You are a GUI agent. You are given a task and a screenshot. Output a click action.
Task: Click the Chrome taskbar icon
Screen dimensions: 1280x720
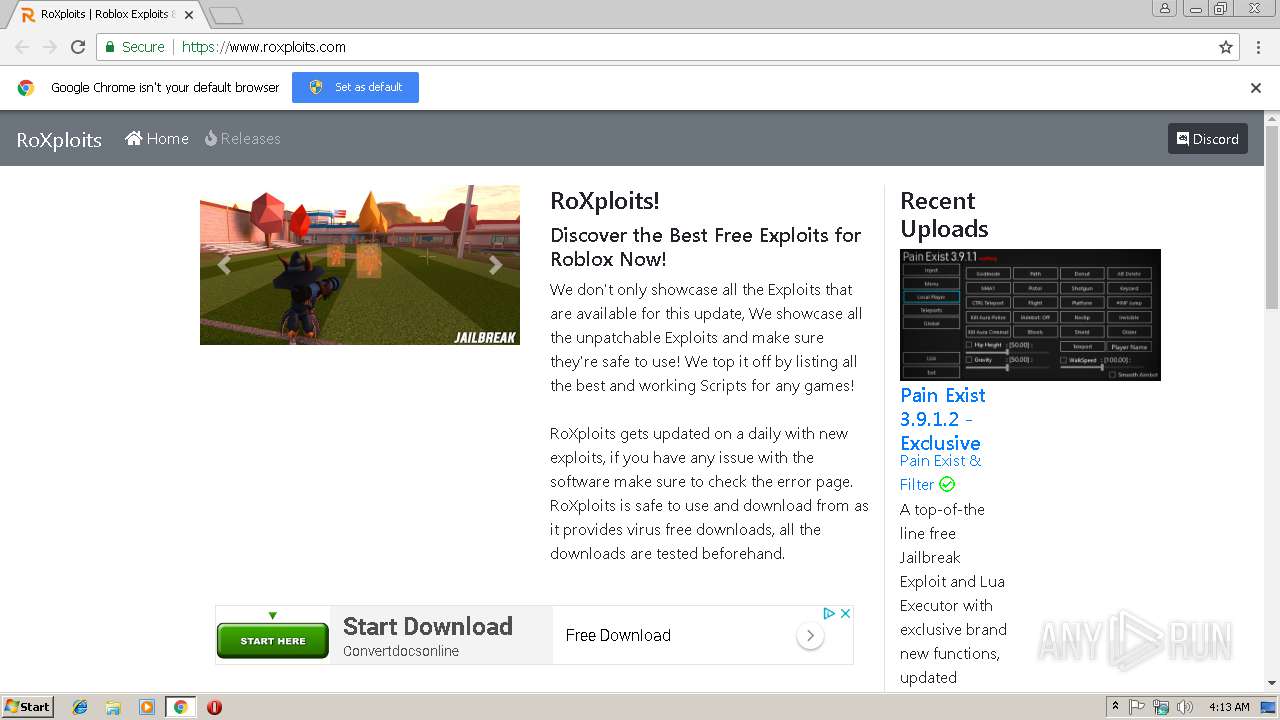pyautogui.click(x=180, y=707)
